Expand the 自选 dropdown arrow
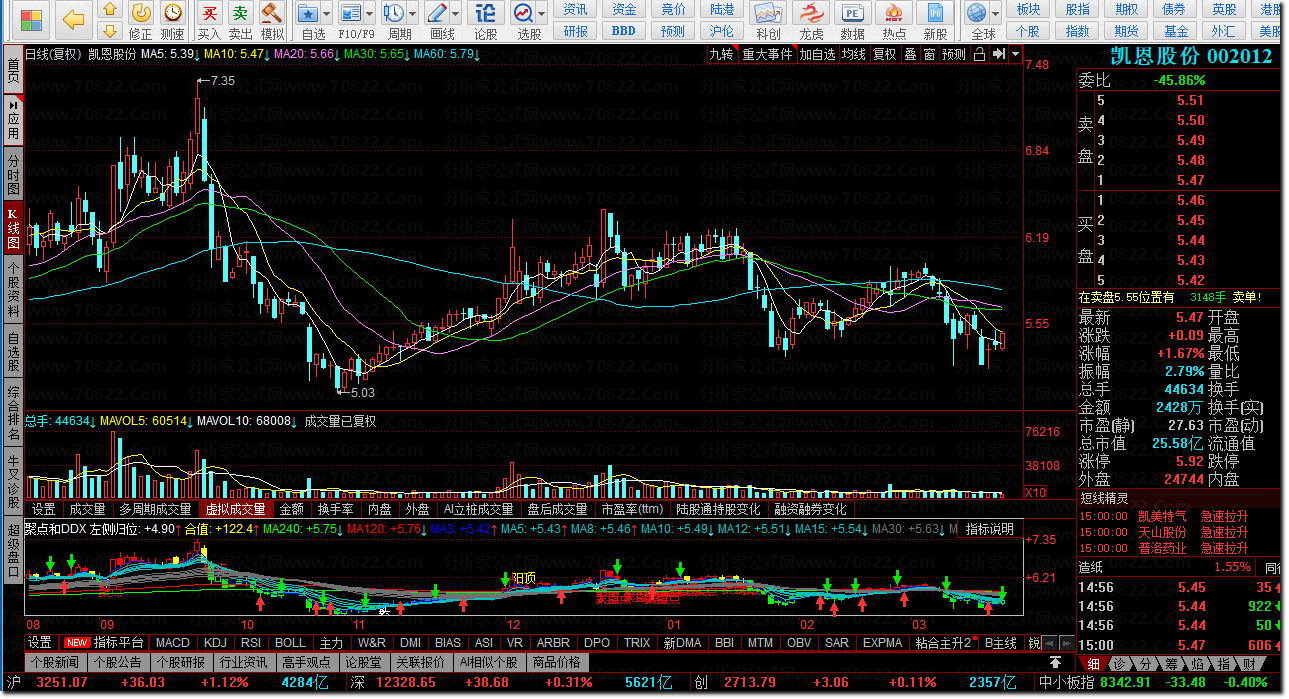 [327, 14]
